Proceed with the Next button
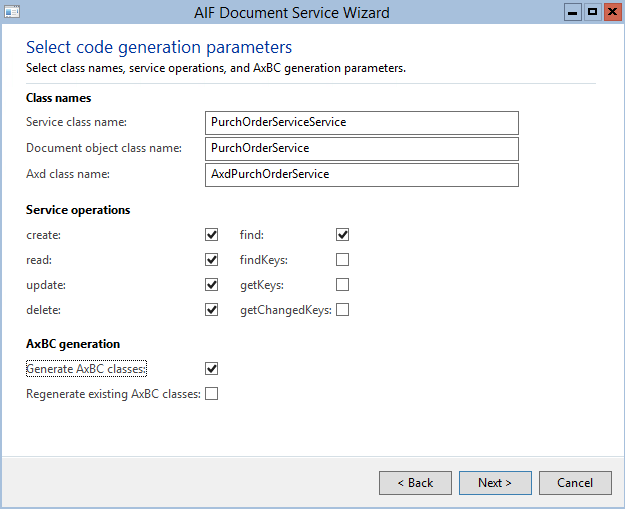The width and height of the screenshot is (625, 509). click(495, 483)
